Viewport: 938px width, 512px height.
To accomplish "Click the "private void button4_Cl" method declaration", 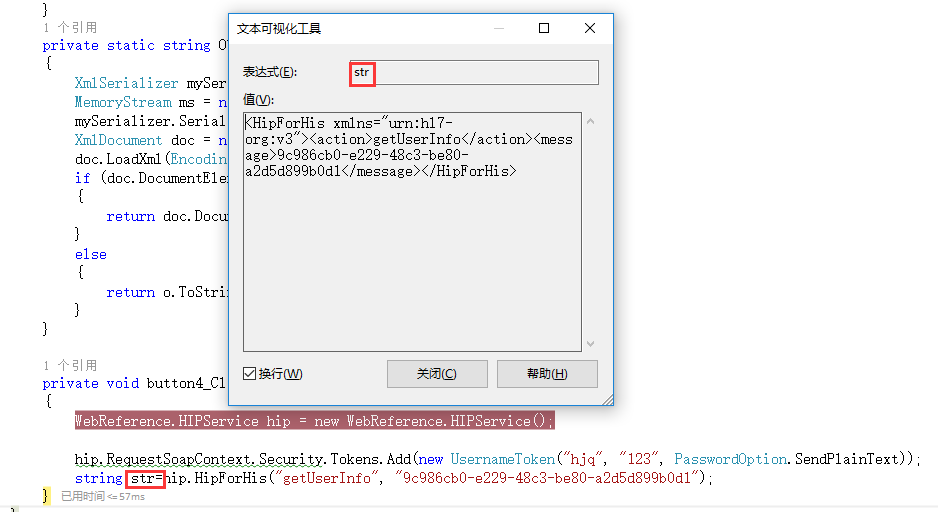I will tap(134, 383).
